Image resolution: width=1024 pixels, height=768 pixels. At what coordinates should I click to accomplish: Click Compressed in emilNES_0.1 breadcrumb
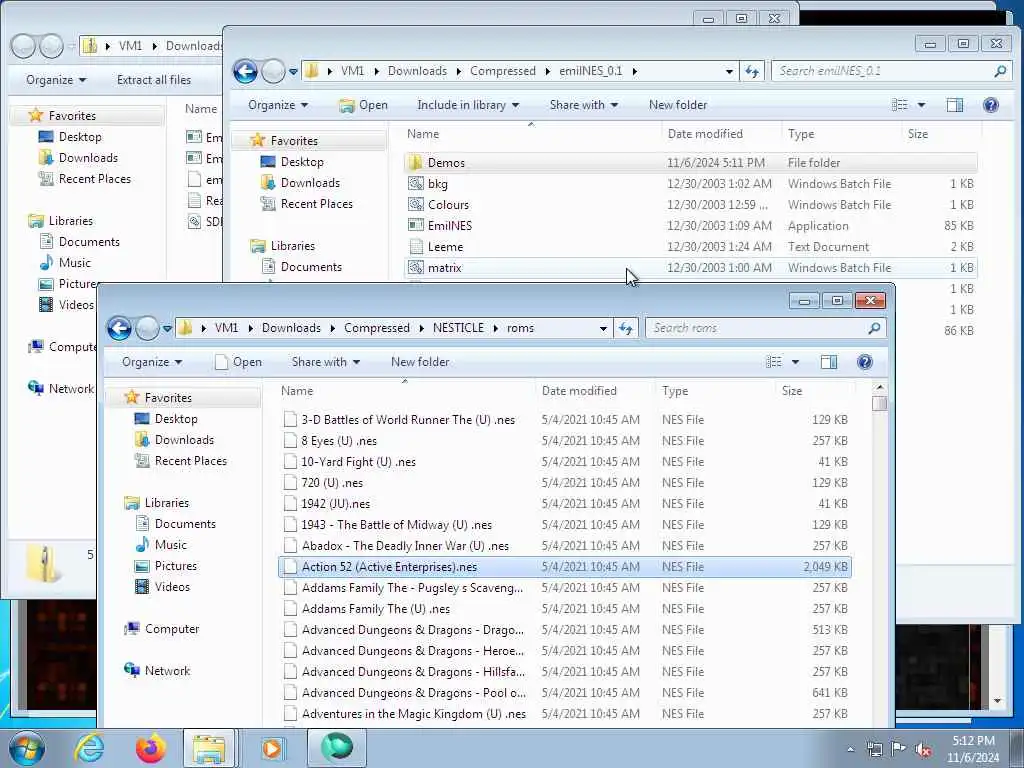click(x=503, y=71)
